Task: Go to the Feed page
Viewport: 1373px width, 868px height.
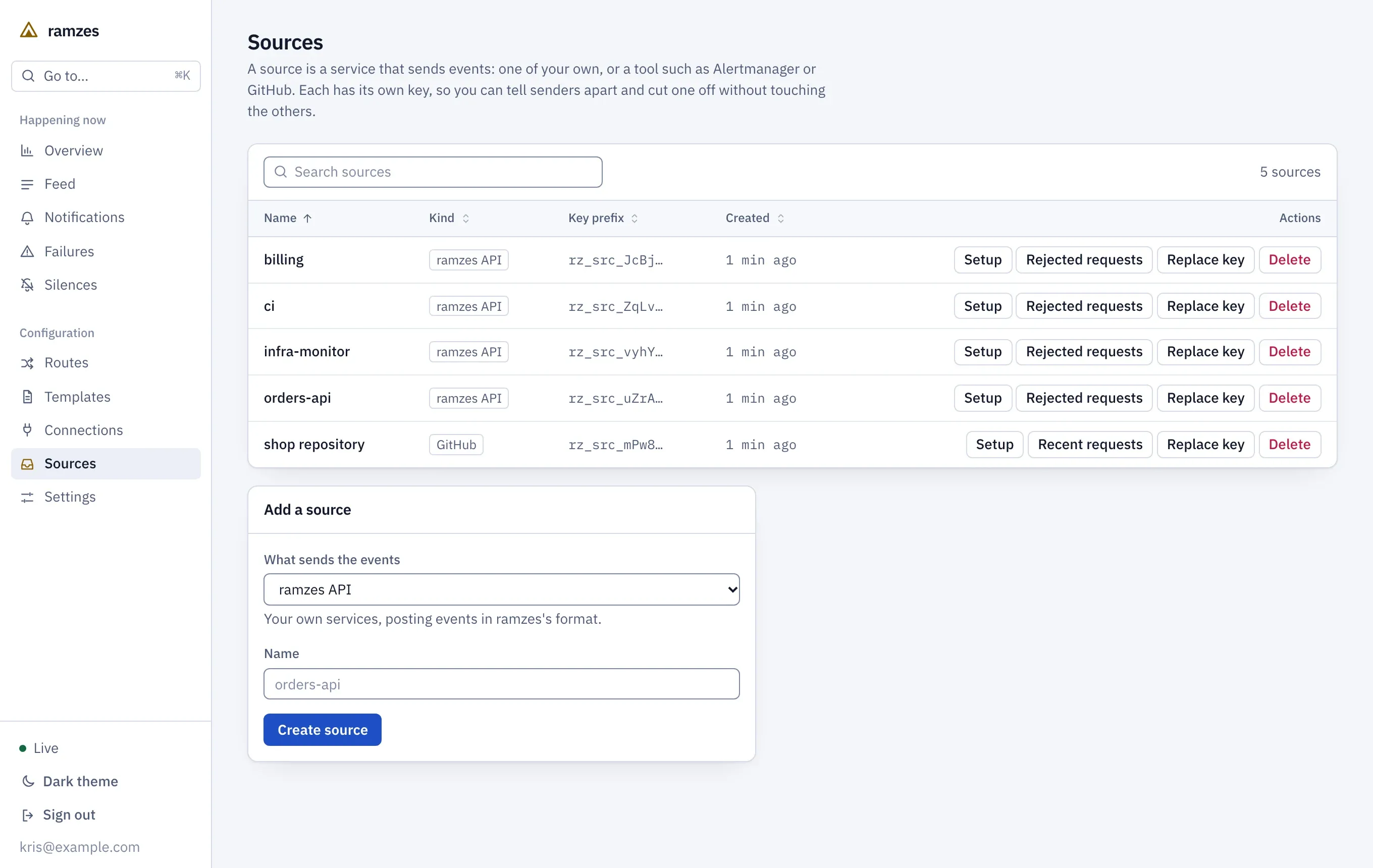Action: (105, 184)
